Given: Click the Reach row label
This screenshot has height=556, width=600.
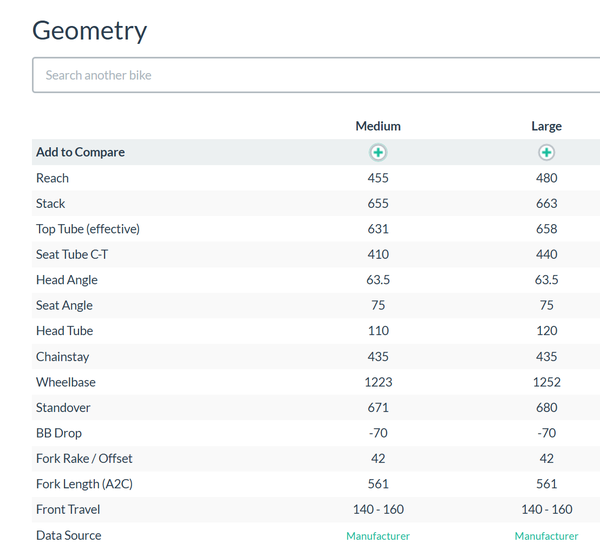Looking at the screenshot, I should point(52,178).
